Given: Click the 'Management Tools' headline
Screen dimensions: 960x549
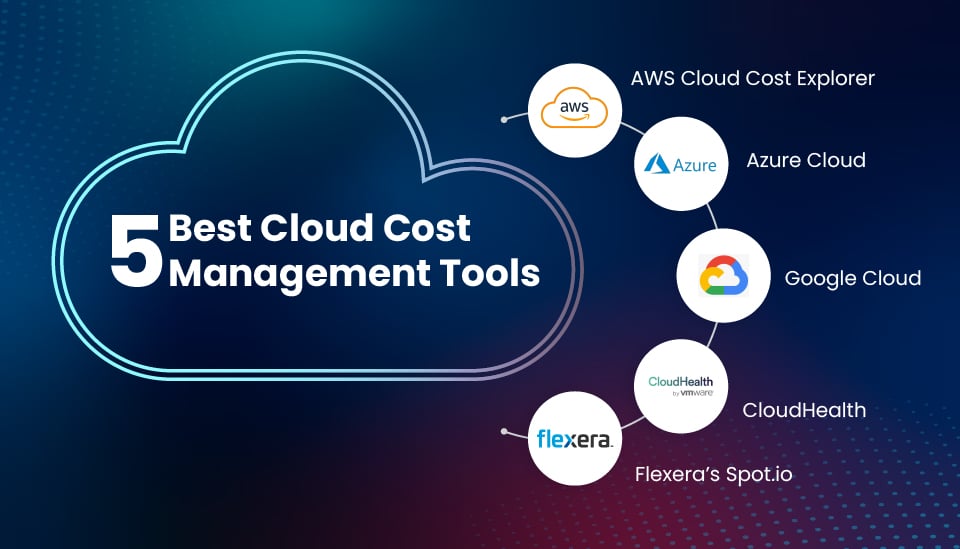Looking at the screenshot, I should [354, 273].
